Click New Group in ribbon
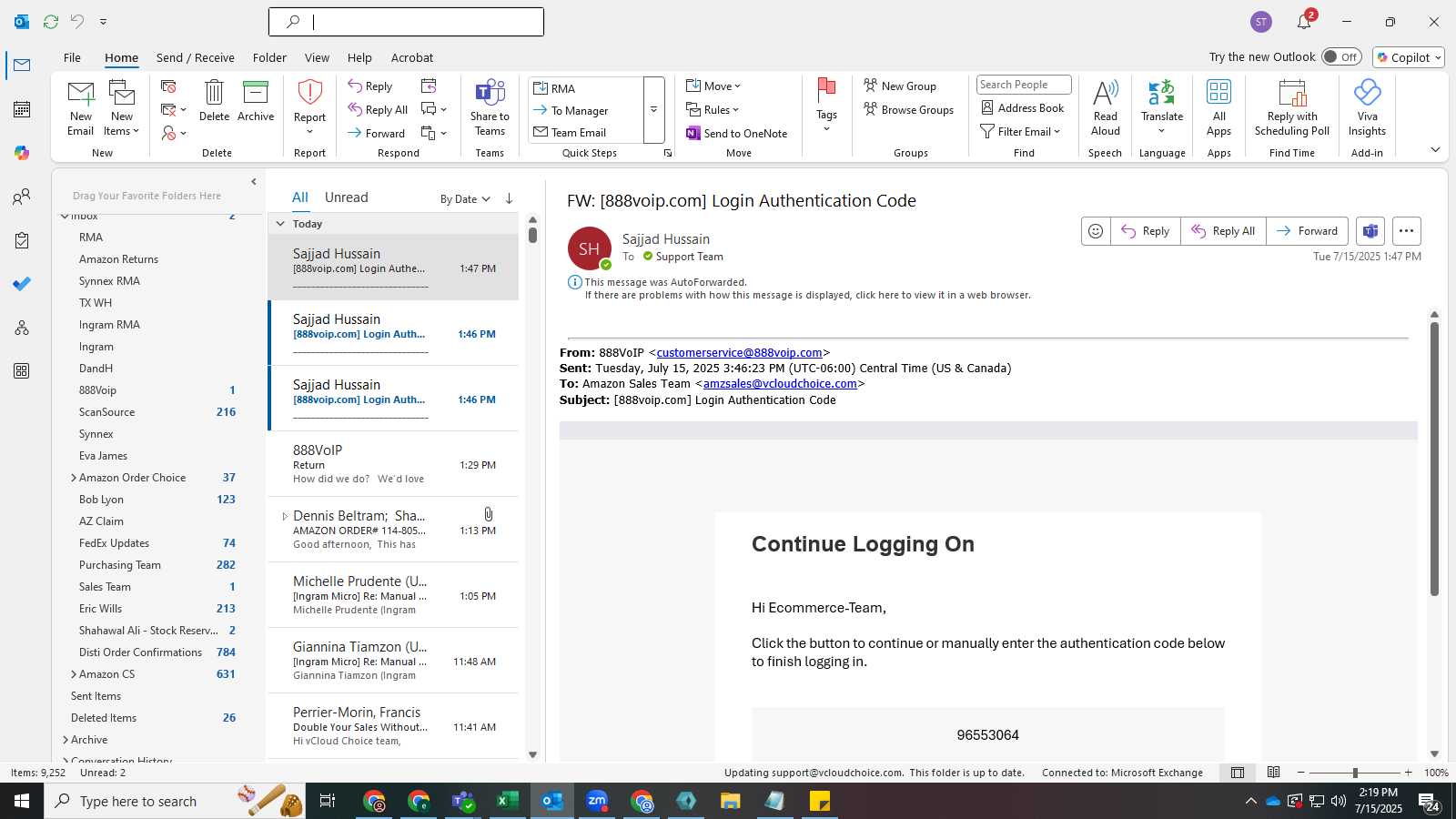The width and height of the screenshot is (1456, 819). [900, 86]
